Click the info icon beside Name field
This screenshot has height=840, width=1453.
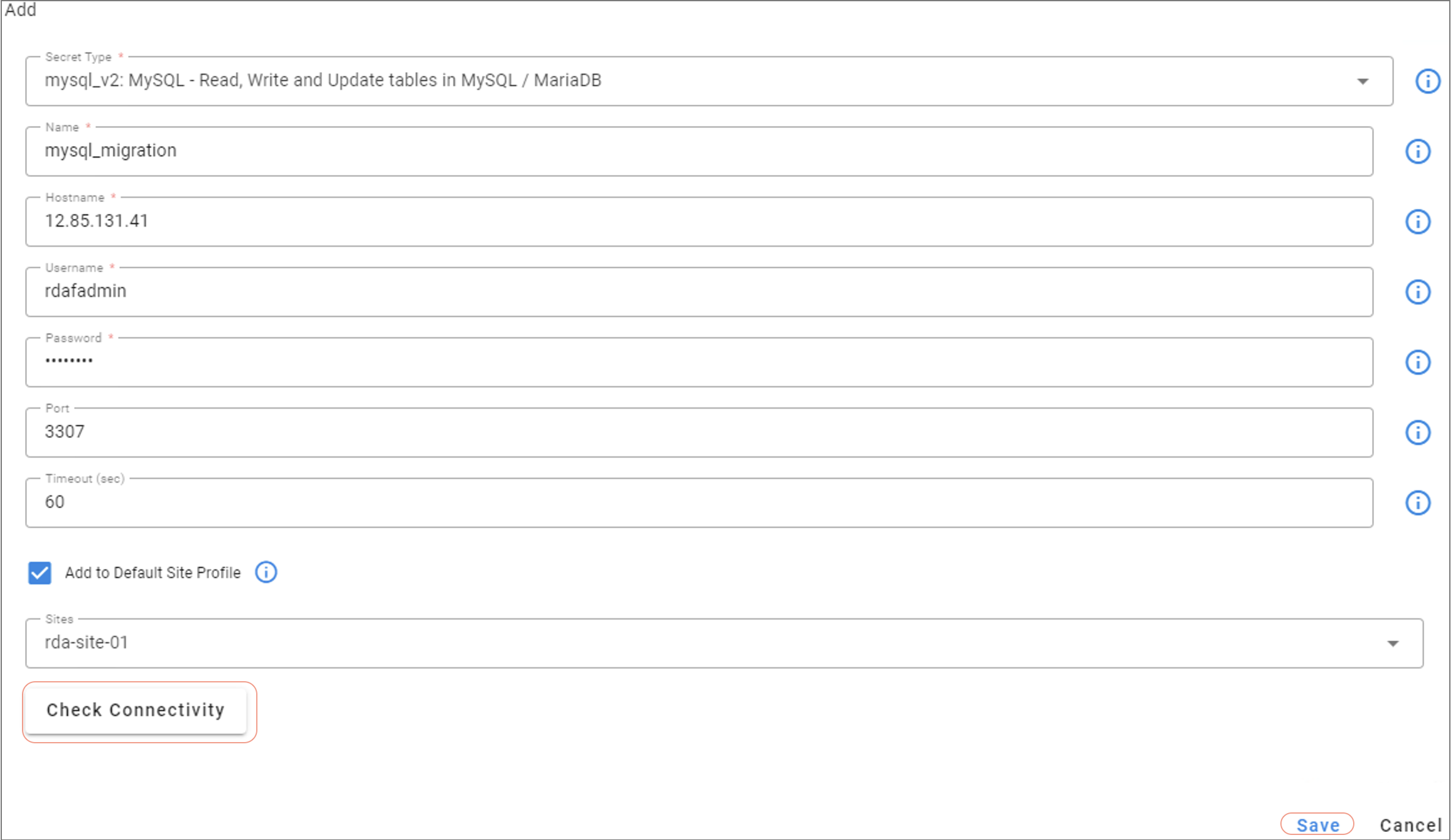click(x=1417, y=151)
